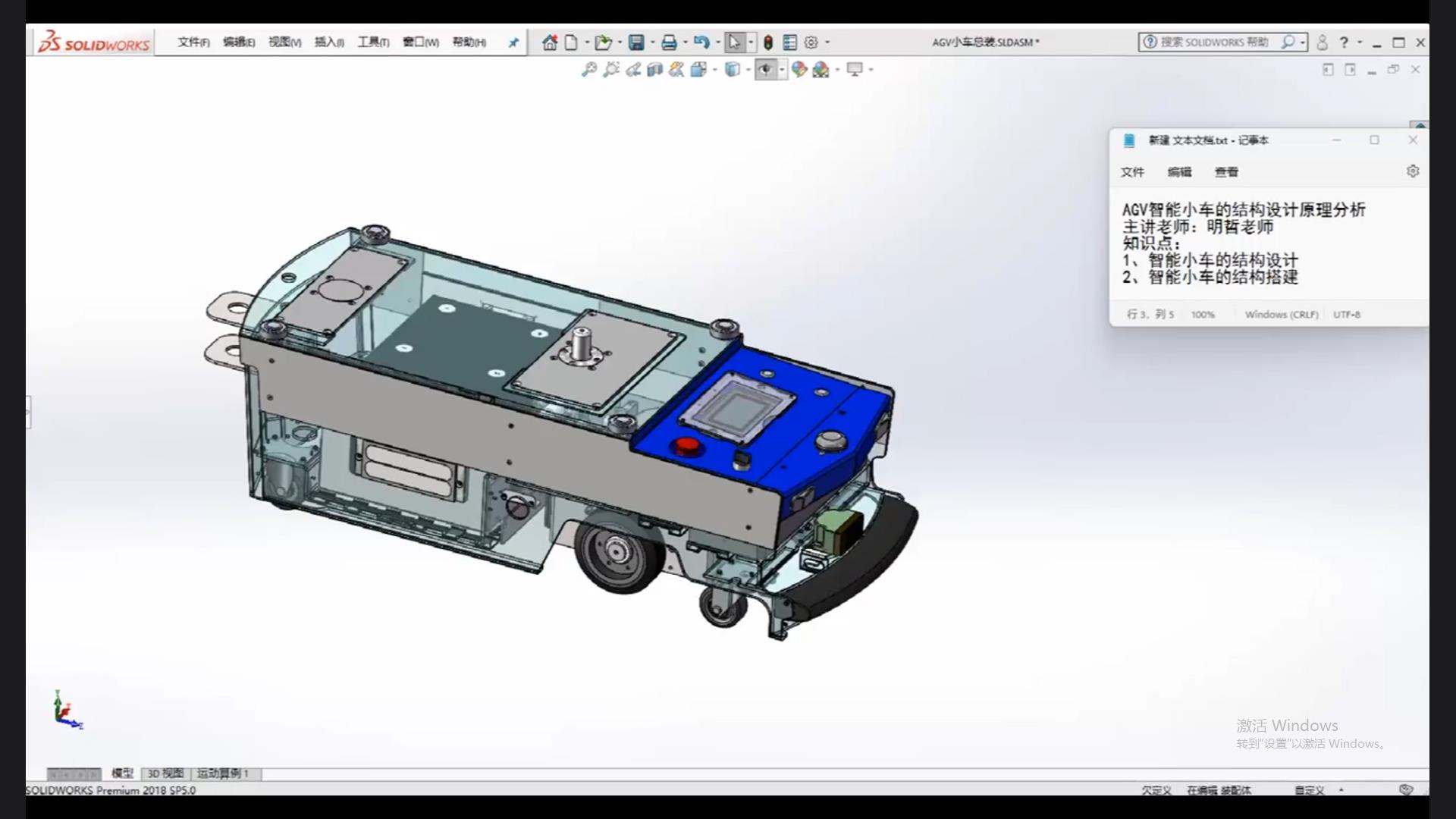Open 插入(I) menu in SolidWorks
The height and width of the screenshot is (819, 1456).
(329, 42)
